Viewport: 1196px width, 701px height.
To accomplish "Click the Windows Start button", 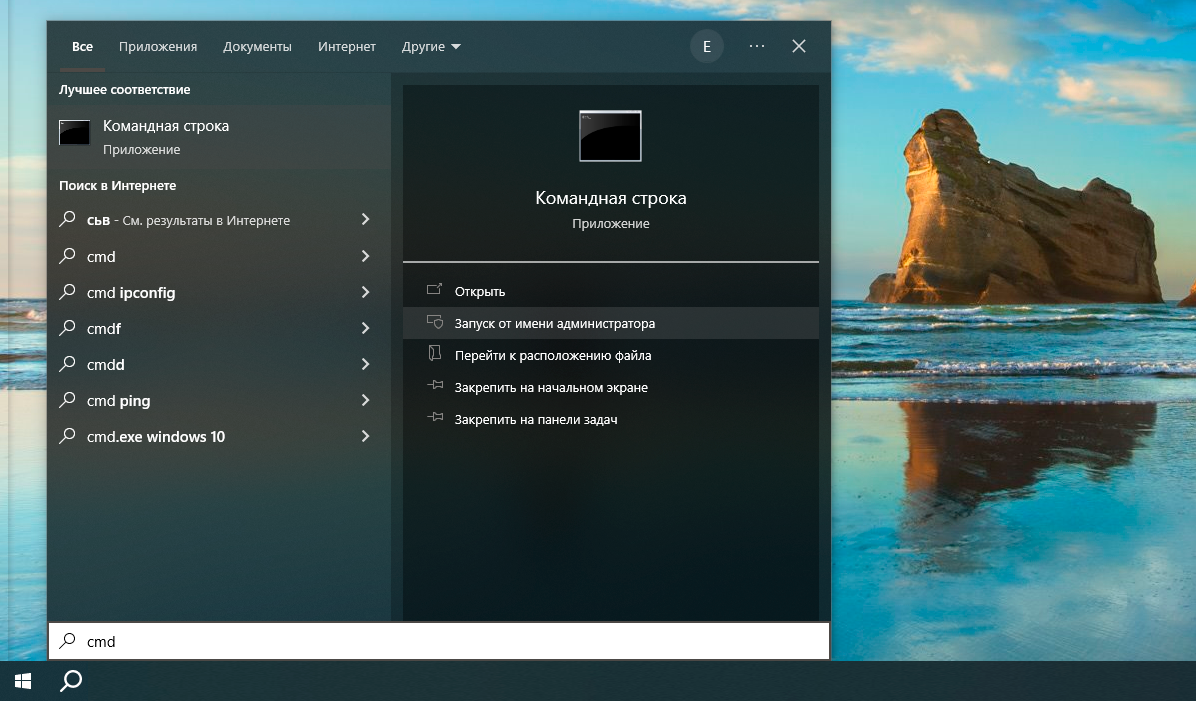I will (x=23, y=681).
